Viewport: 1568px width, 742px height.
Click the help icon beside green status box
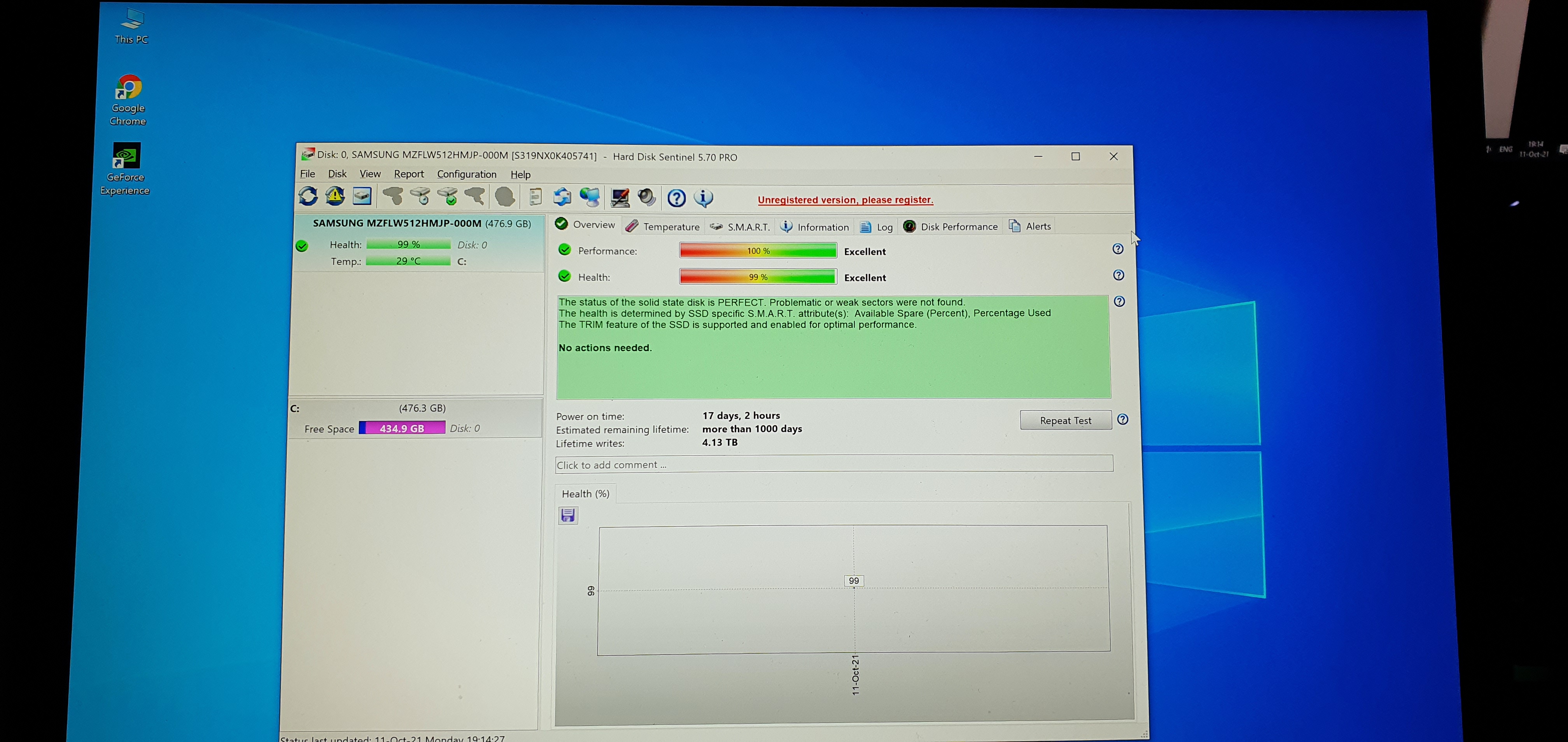point(1119,301)
